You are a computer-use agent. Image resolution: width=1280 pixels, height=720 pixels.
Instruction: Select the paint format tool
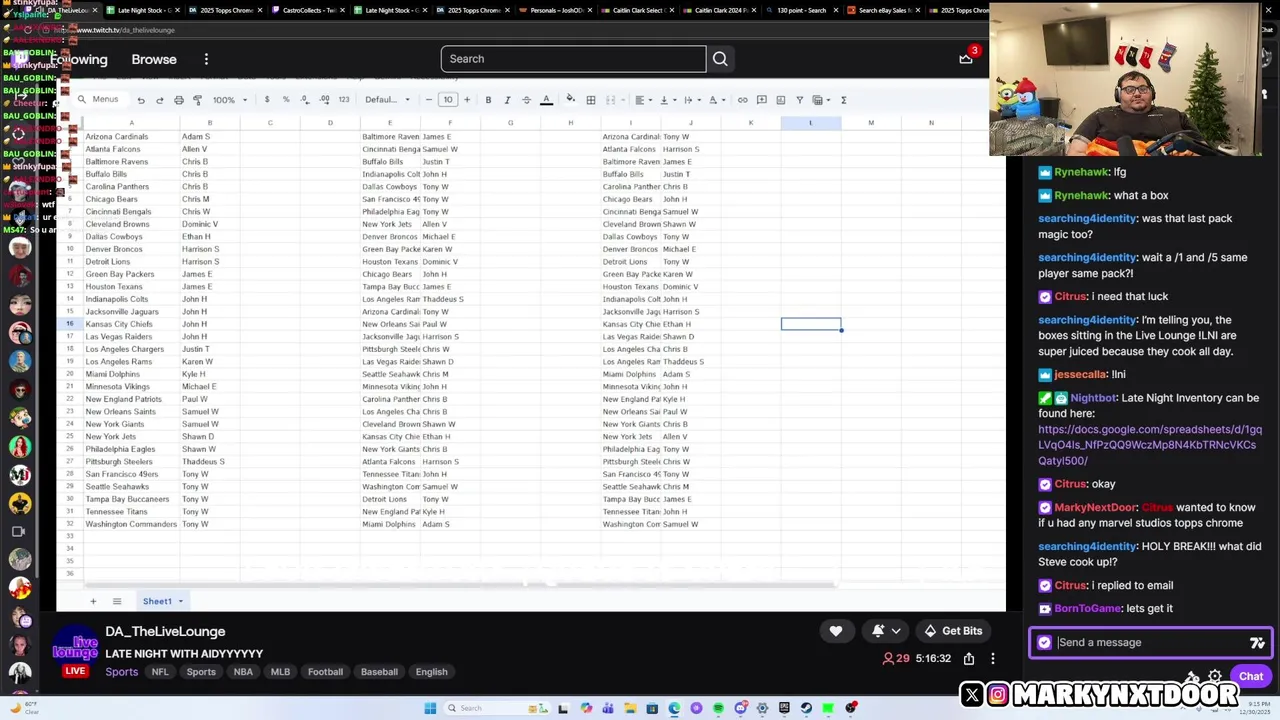197,100
